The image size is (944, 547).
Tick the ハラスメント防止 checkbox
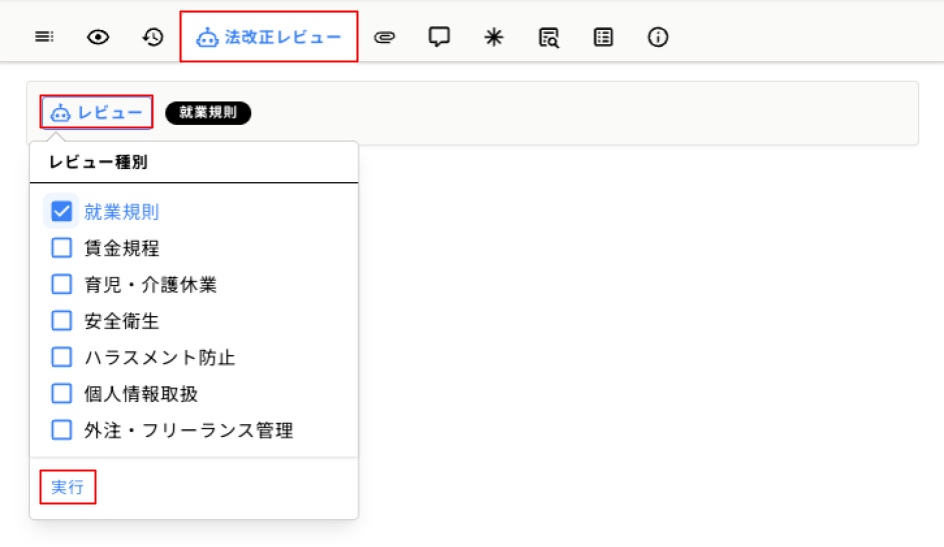click(61, 357)
